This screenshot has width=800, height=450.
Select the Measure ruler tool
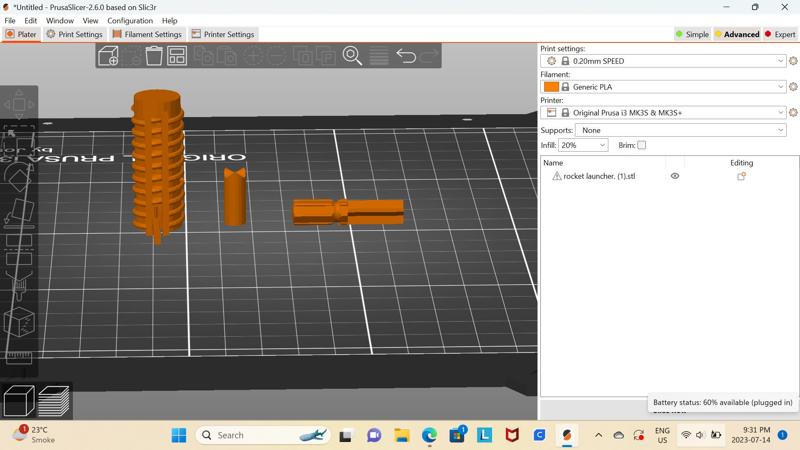tap(19, 356)
